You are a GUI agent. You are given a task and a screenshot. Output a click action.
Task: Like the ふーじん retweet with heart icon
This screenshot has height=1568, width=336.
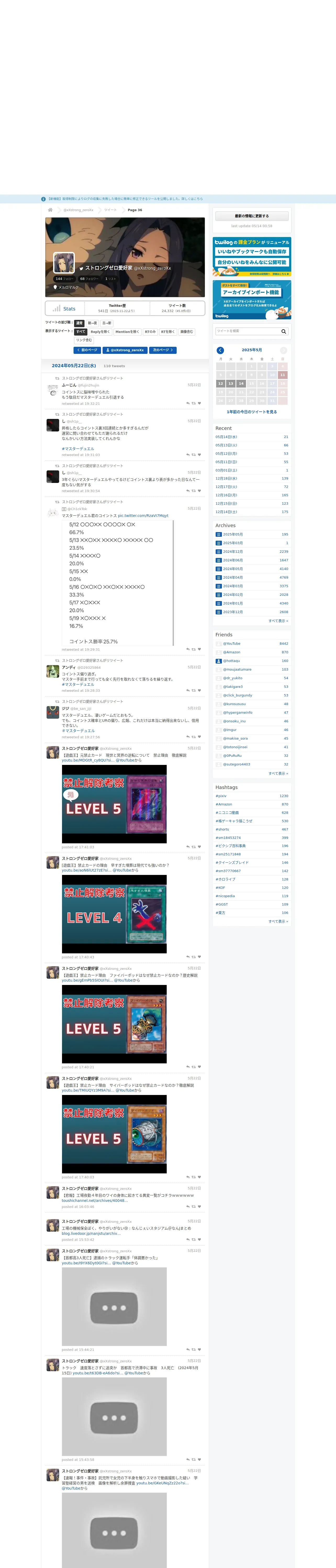pyautogui.click(x=199, y=403)
